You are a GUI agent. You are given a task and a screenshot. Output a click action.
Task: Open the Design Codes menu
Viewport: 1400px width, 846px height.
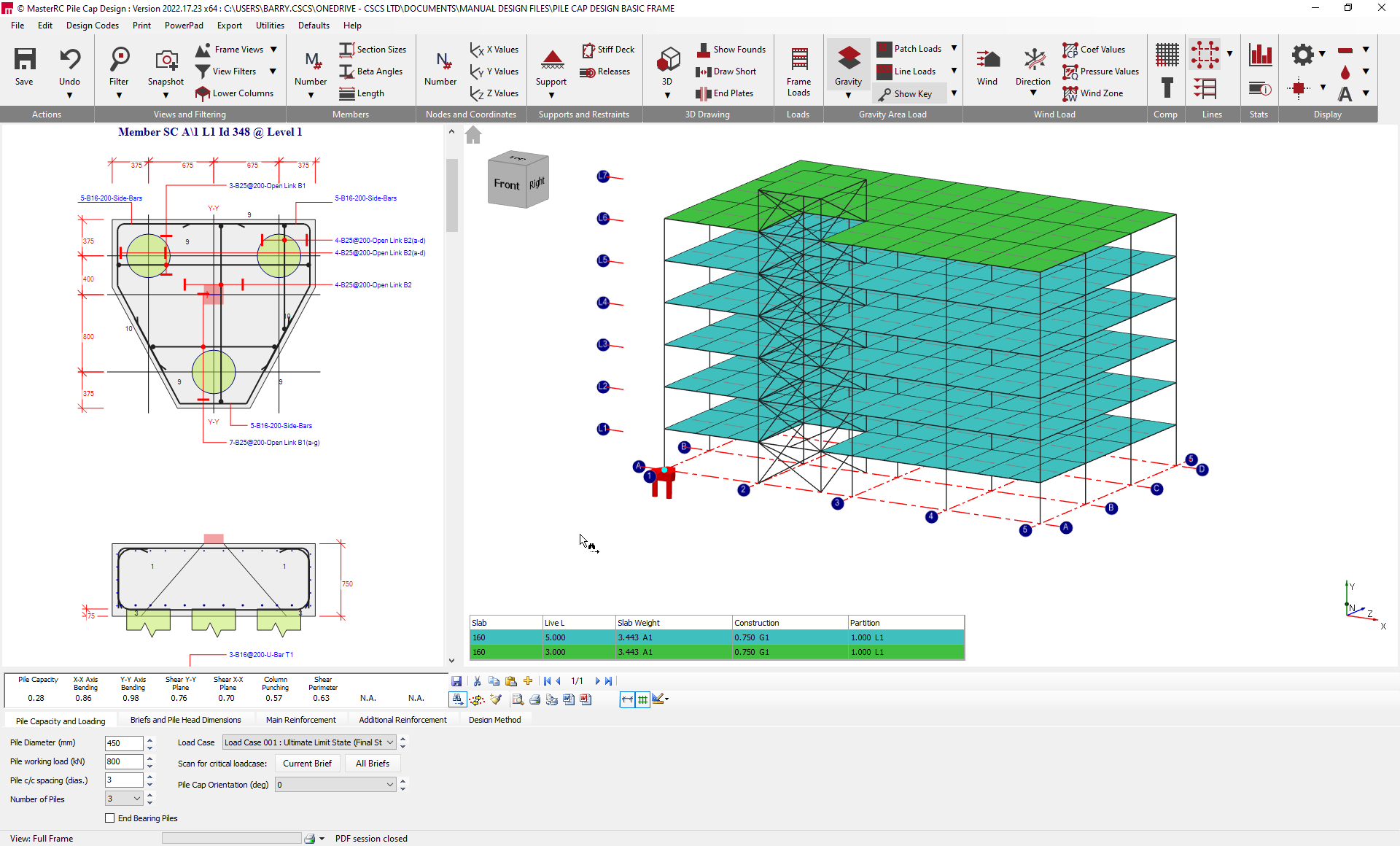tap(92, 26)
